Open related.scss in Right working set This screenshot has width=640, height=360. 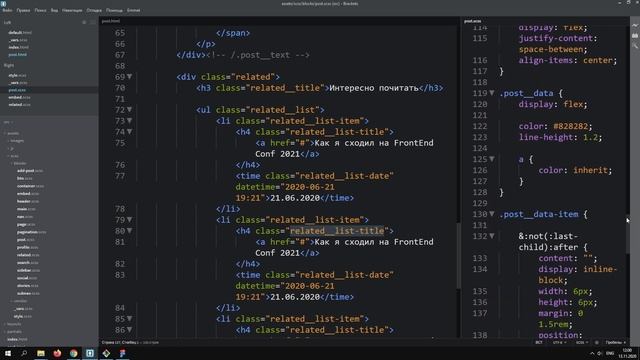(19, 105)
